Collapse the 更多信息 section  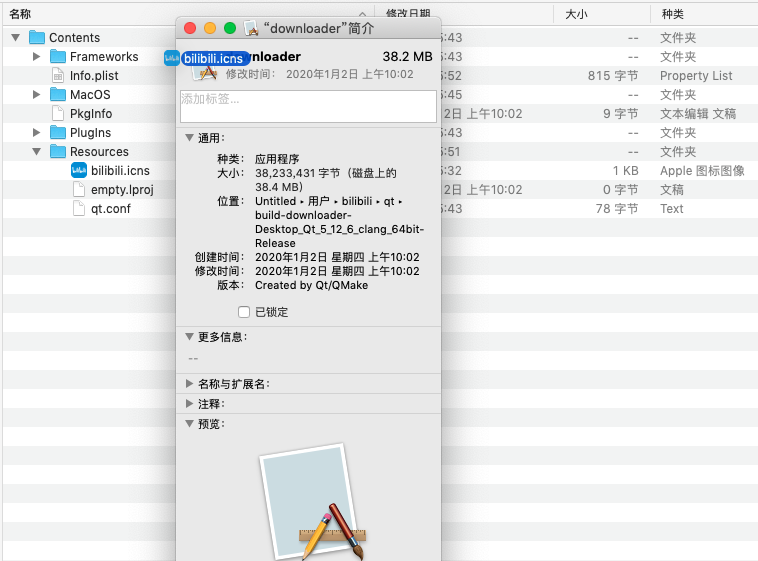click(x=190, y=337)
